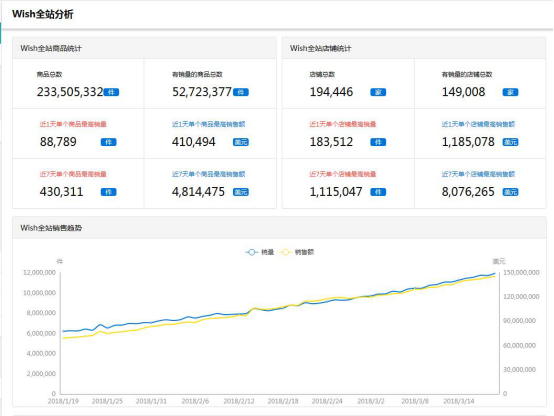The height and width of the screenshot is (416, 554).
Task: Open the 近7天单个商品最高销量 red label
Action: (x=73, y=174)
